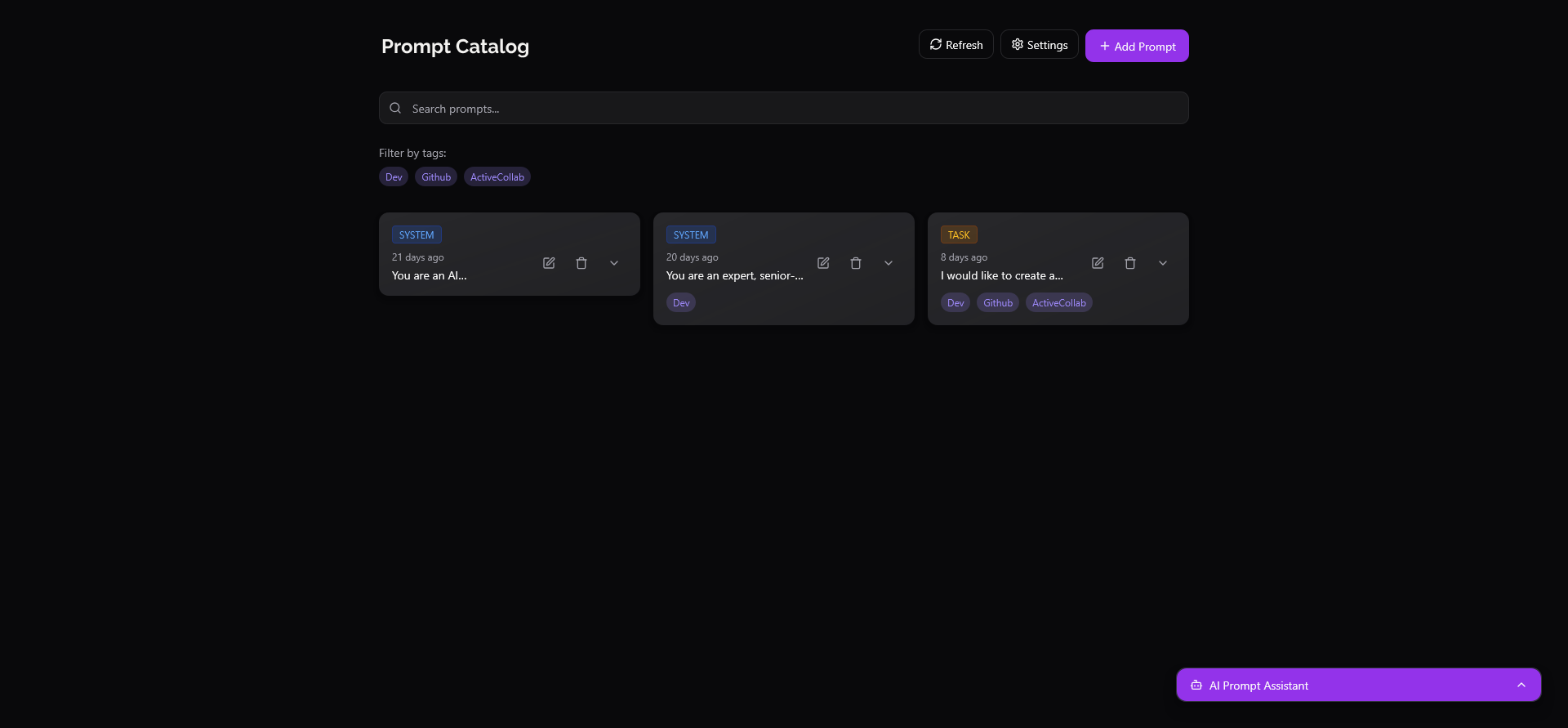This screenshot has height=728, width=1568.
Task: Delete the 'You are an AI...' prompt
Action: [581, 263]
